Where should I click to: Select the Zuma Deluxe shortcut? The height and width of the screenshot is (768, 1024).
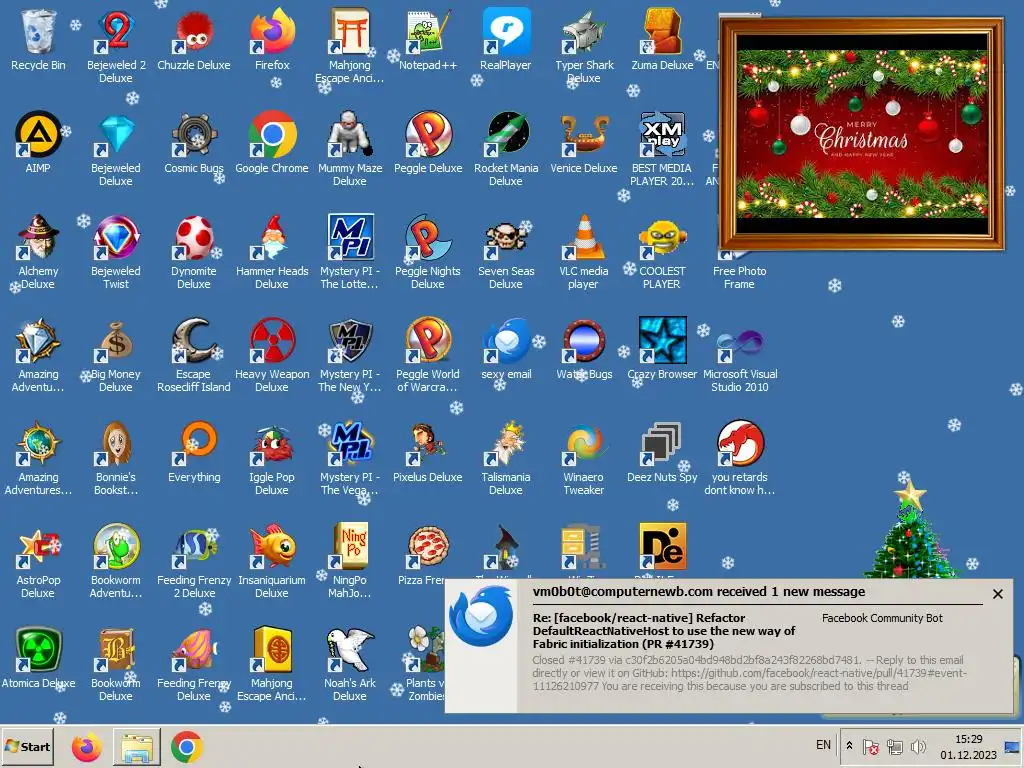click(x=662, y=31)
